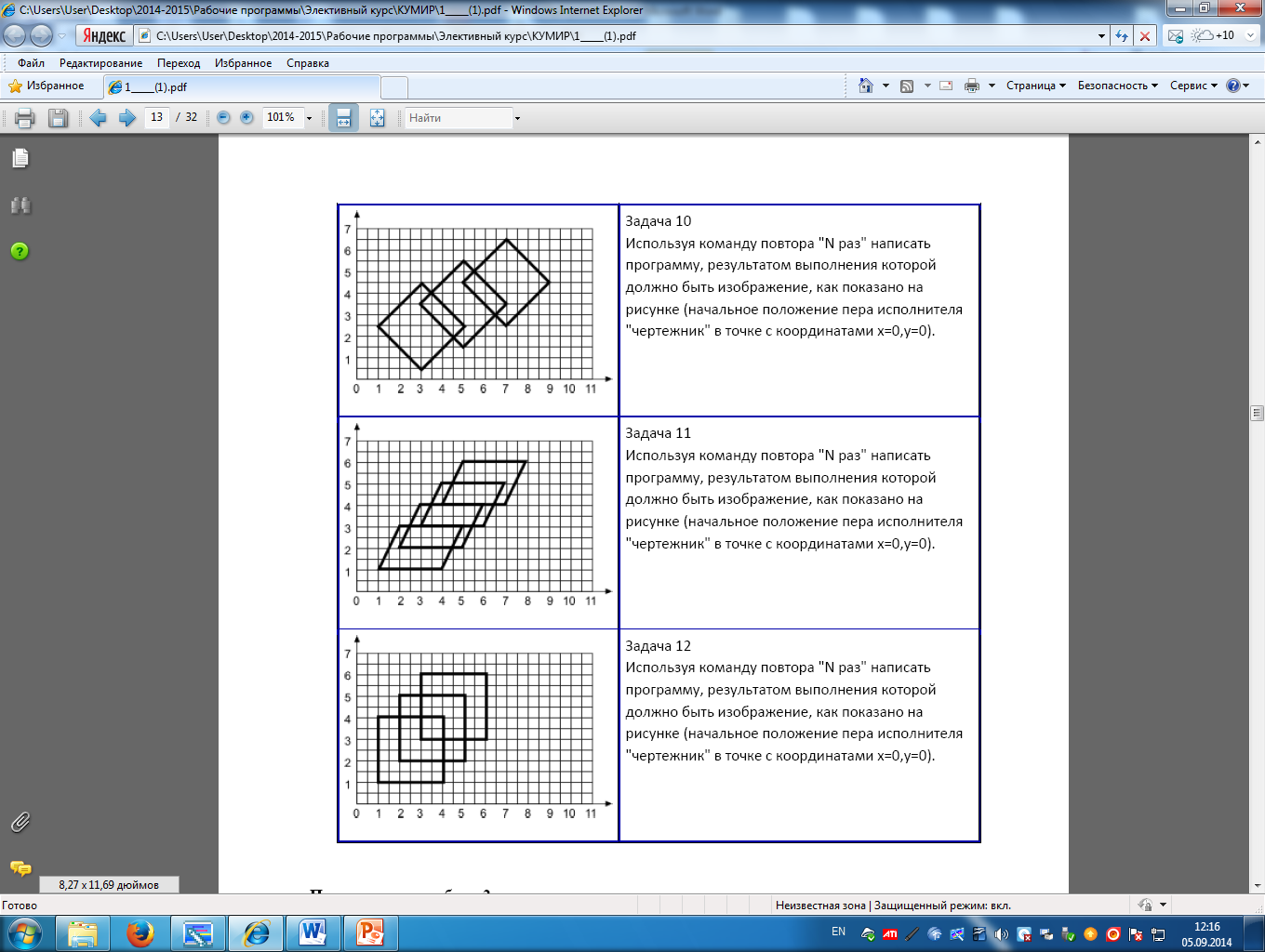The height and width of the screenshot is (952, 1265).
Task: Open the recent pages dropdown arrow
Action: (62, 35)
